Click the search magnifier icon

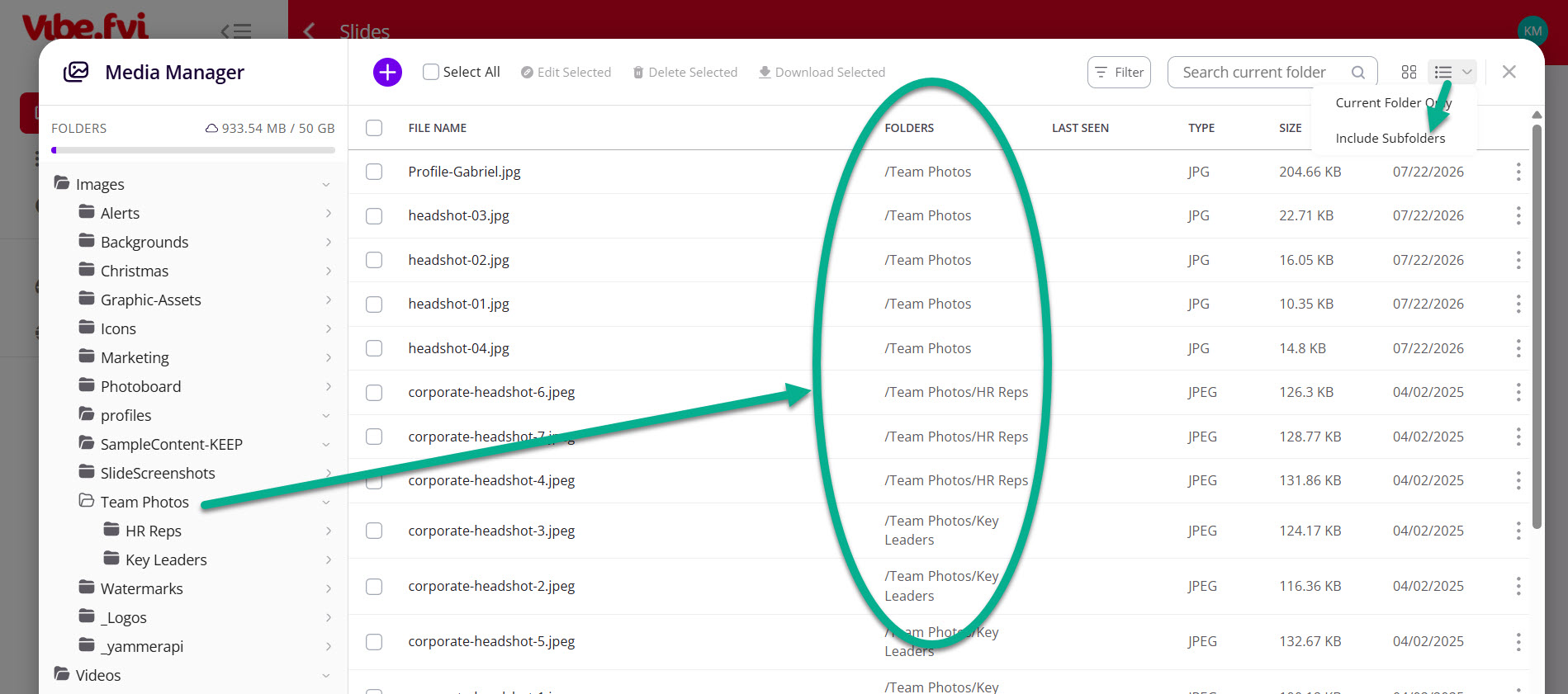(1357, 73)
